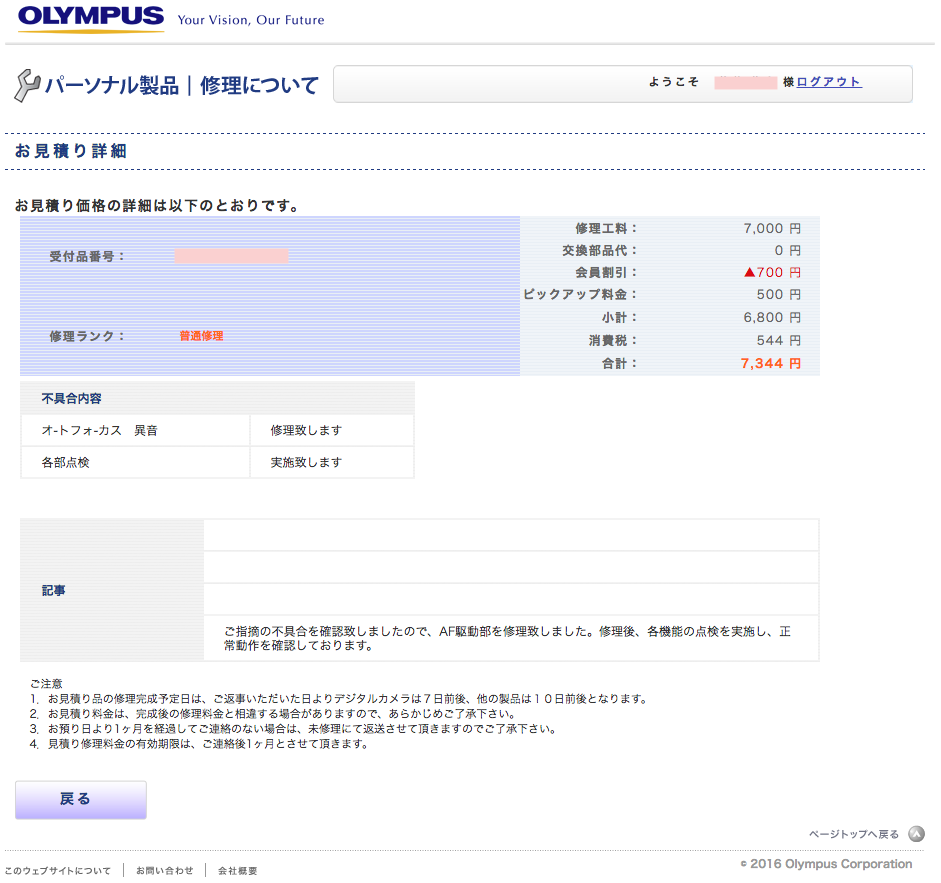Click note 3 about お預り日より1ヶ月

[293, 729]
